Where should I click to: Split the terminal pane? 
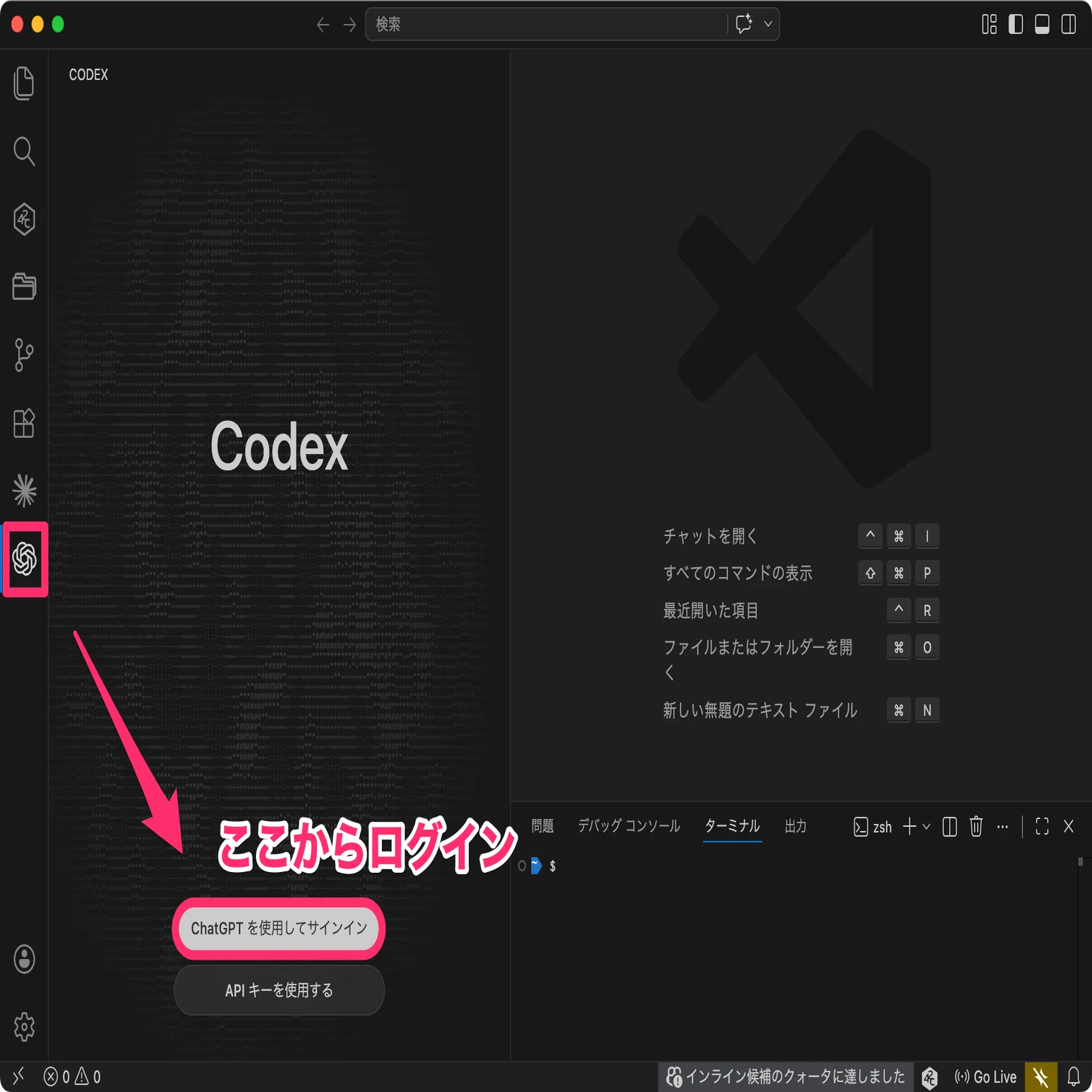pyautogui.click(x=950, y=826)
